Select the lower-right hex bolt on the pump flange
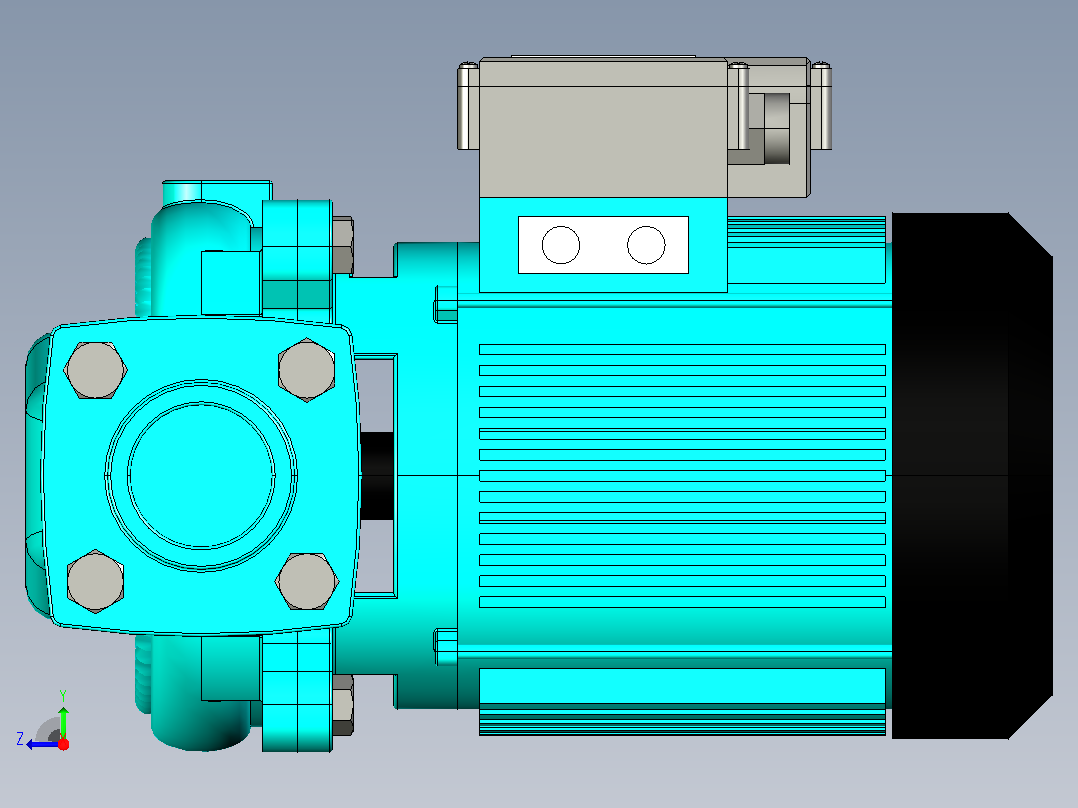The image size is (1078, 808). (307, 581)
